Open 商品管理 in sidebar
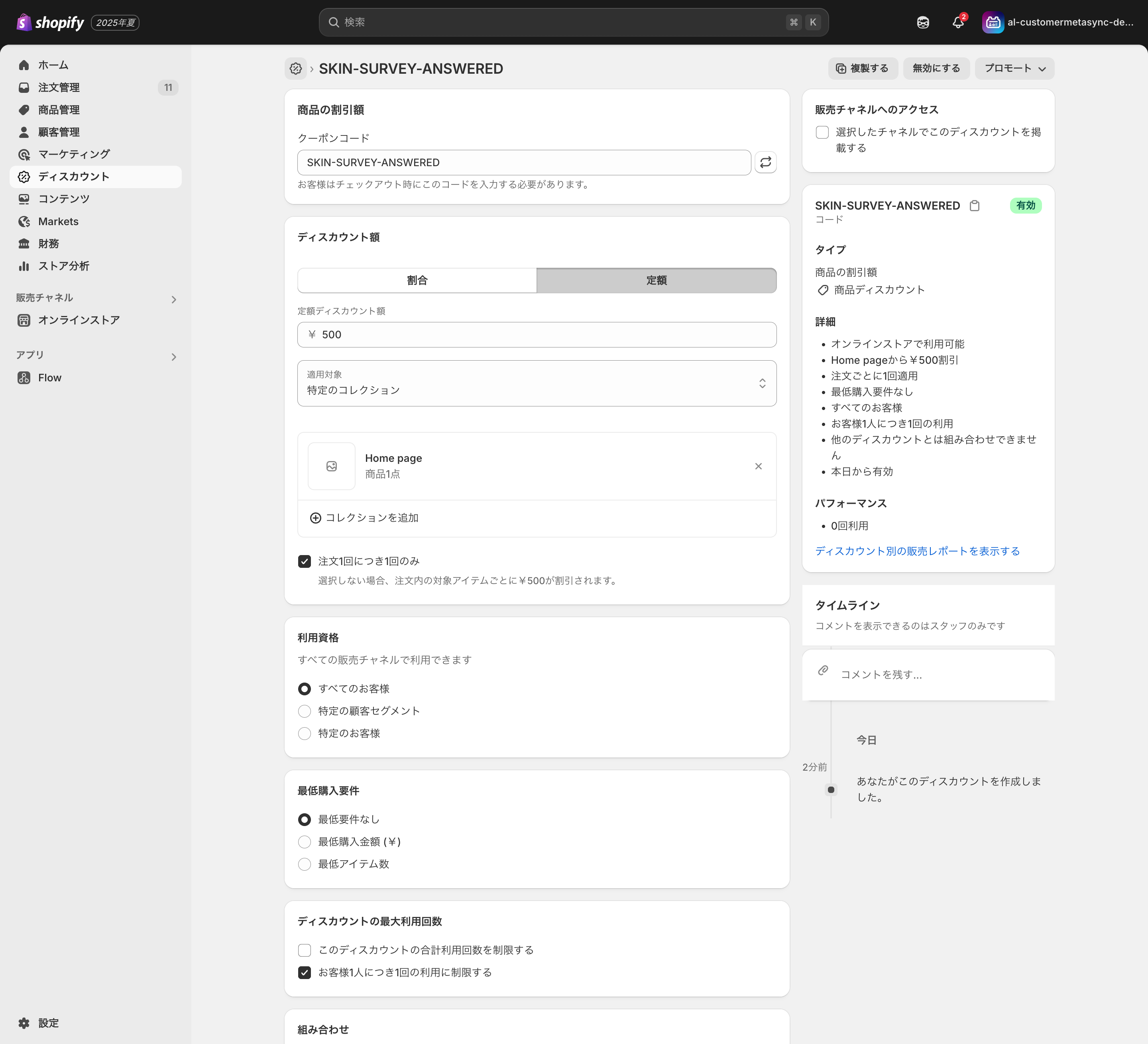The height and width of the screenshot is (1044, 1148). click(96, 109)
